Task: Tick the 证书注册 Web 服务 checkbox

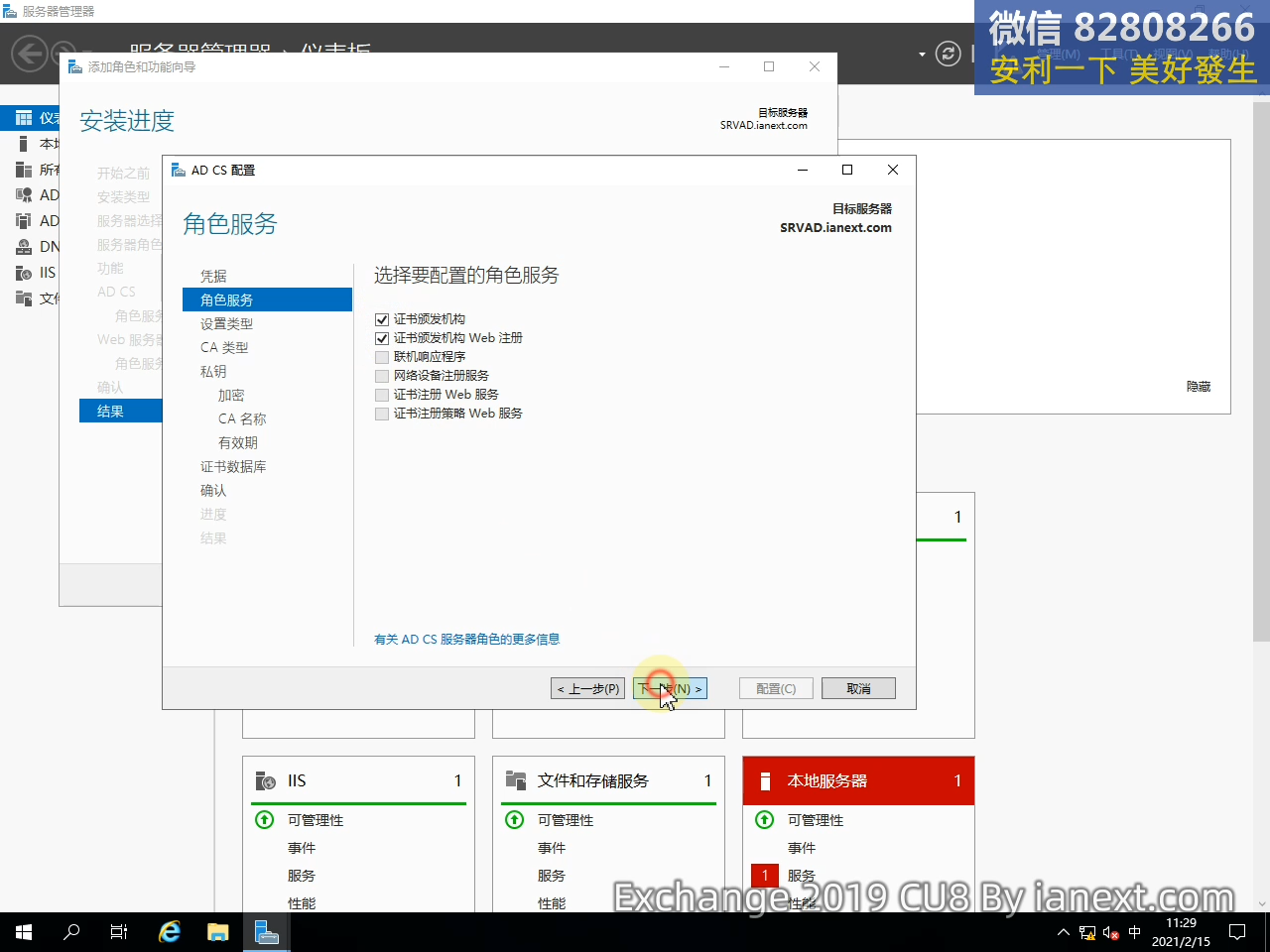Action: 382,395
